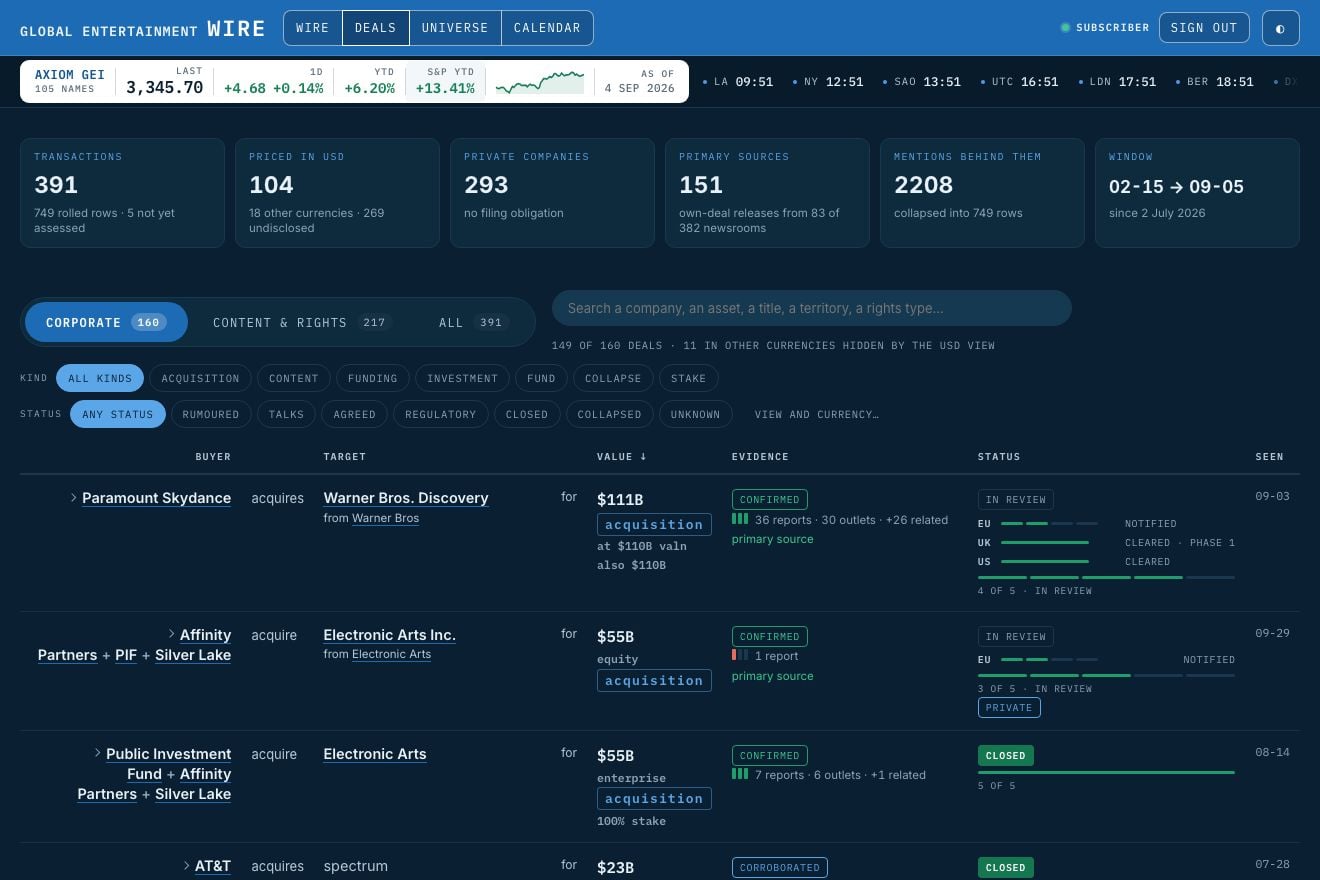Image resolution: width=1320 pixels, height=880 pixels.
Task: Click the Paramount deal 4 of 5 progress bar
Action: click(1106, 577)
